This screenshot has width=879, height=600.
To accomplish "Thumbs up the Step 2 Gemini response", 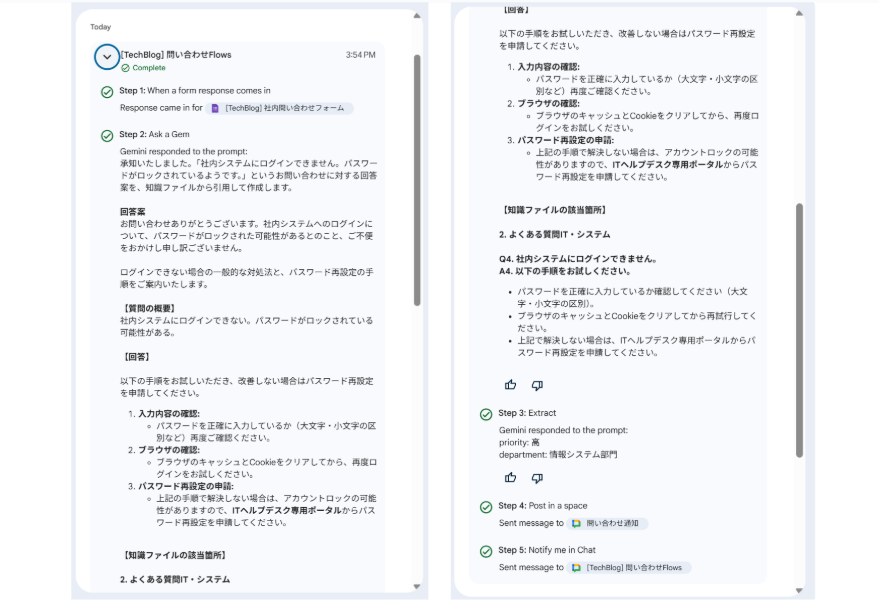I will click(510, 385).
